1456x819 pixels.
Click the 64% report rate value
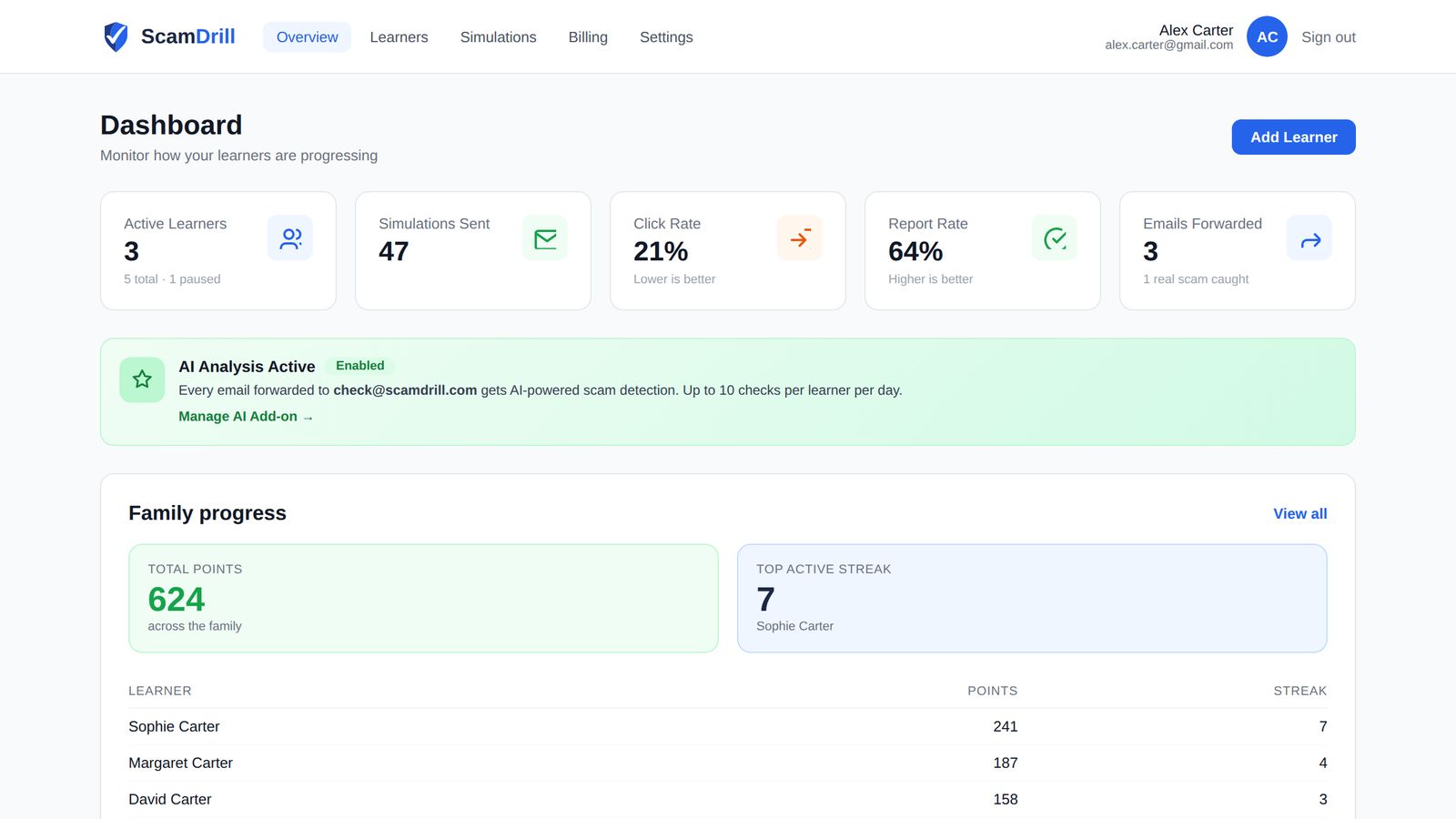(915, 251)
